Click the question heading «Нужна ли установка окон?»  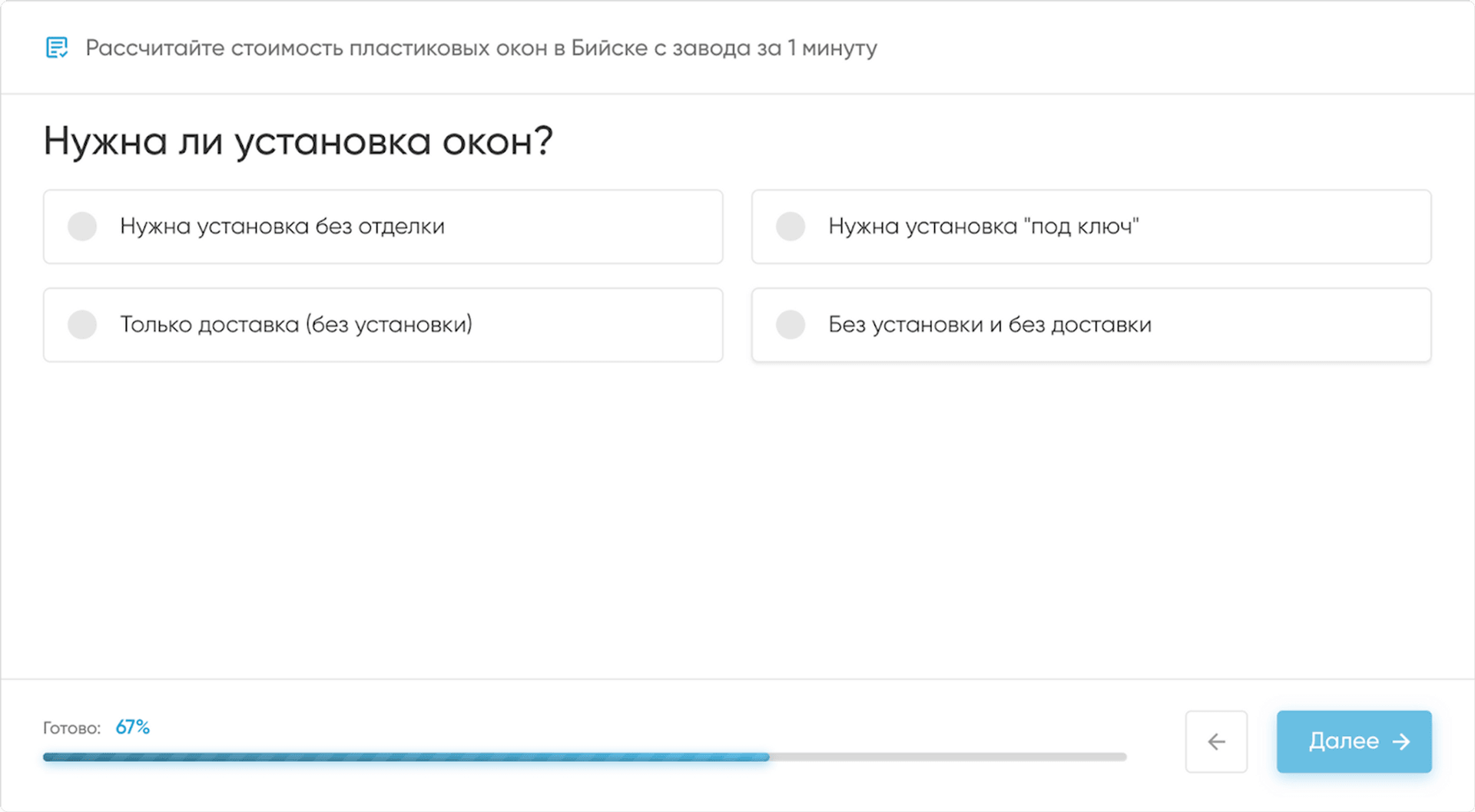tap(298, 141)
